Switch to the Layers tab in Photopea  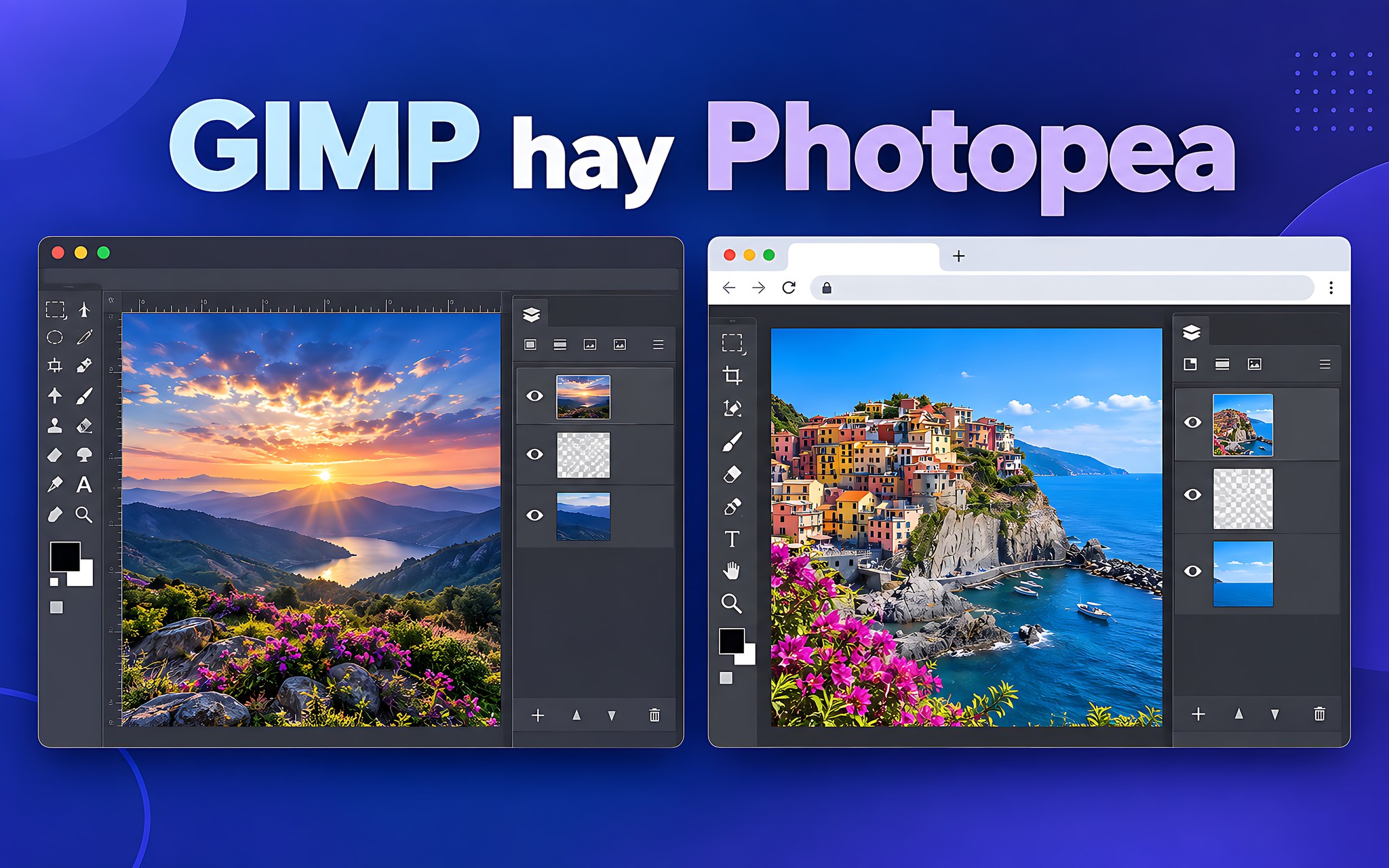coord(1192,332)
